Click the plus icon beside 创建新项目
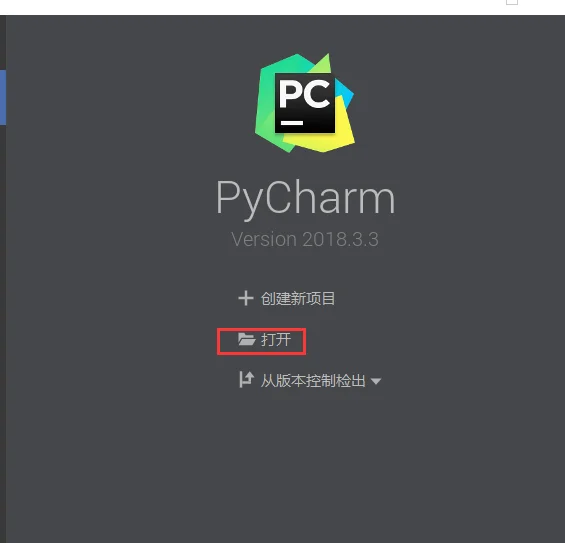This screenshot has width=565, height=543. [x=246, y=298]
